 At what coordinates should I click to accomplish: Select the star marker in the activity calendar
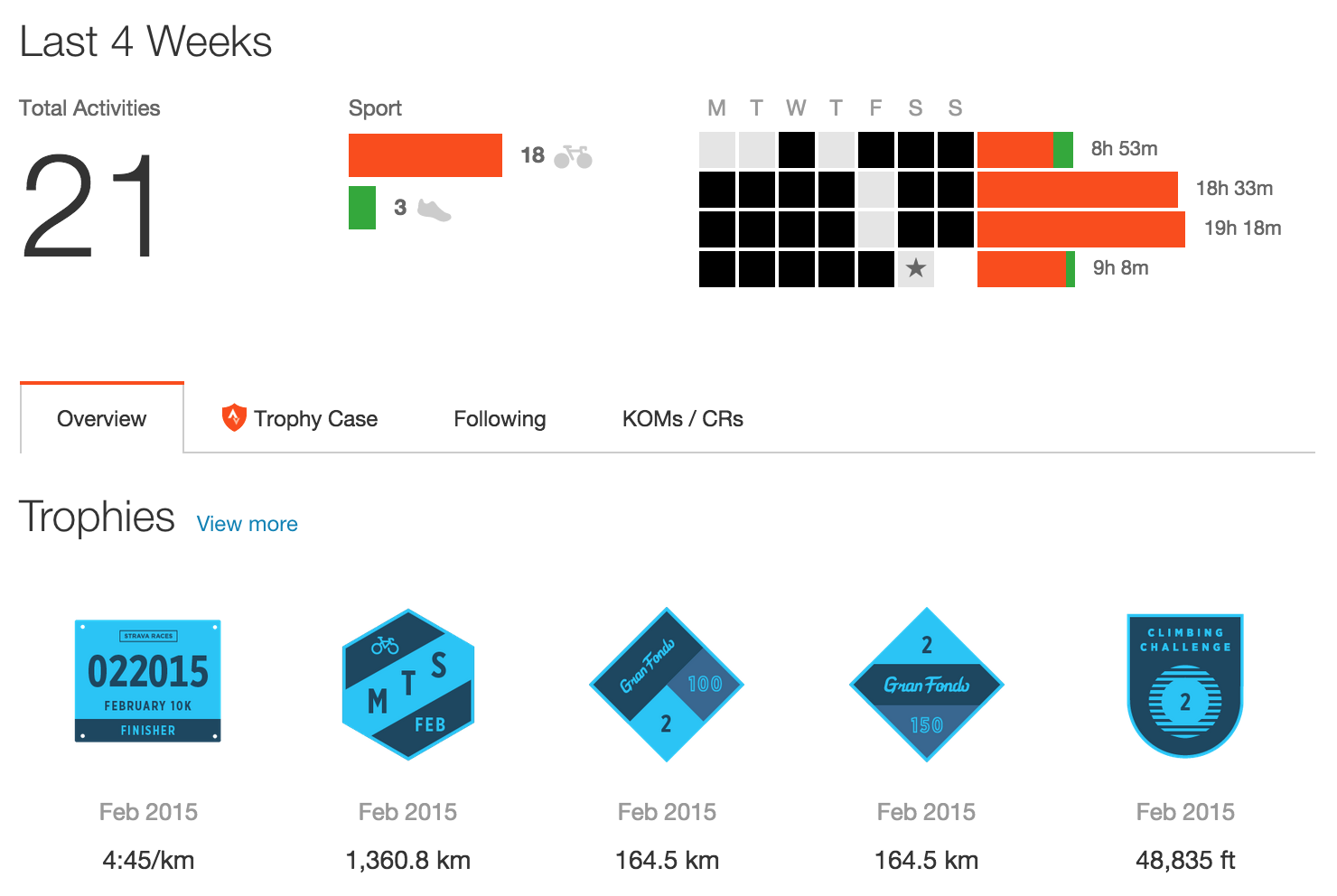(x=915, y=268)
